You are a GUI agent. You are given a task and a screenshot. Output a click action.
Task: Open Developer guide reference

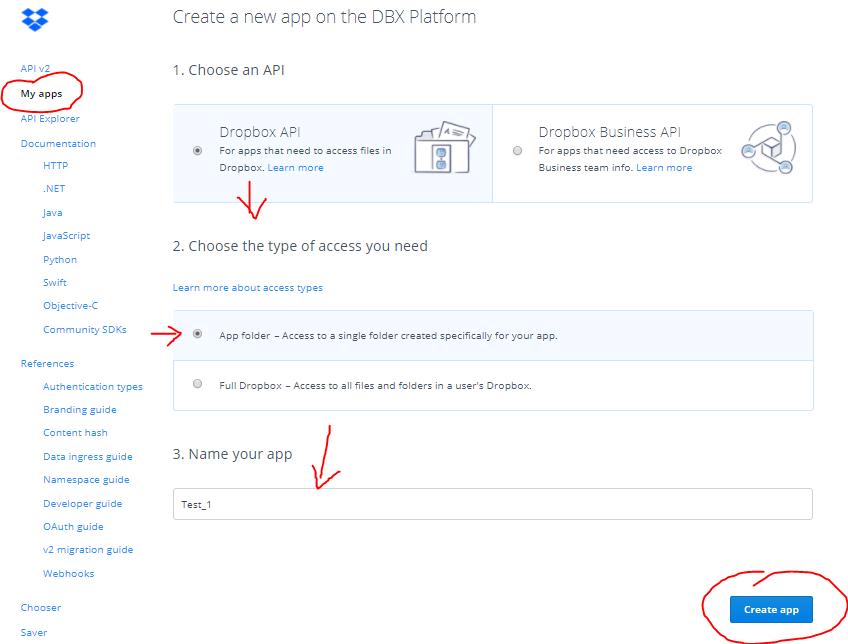pyautogui.click(x=83, y=503)
